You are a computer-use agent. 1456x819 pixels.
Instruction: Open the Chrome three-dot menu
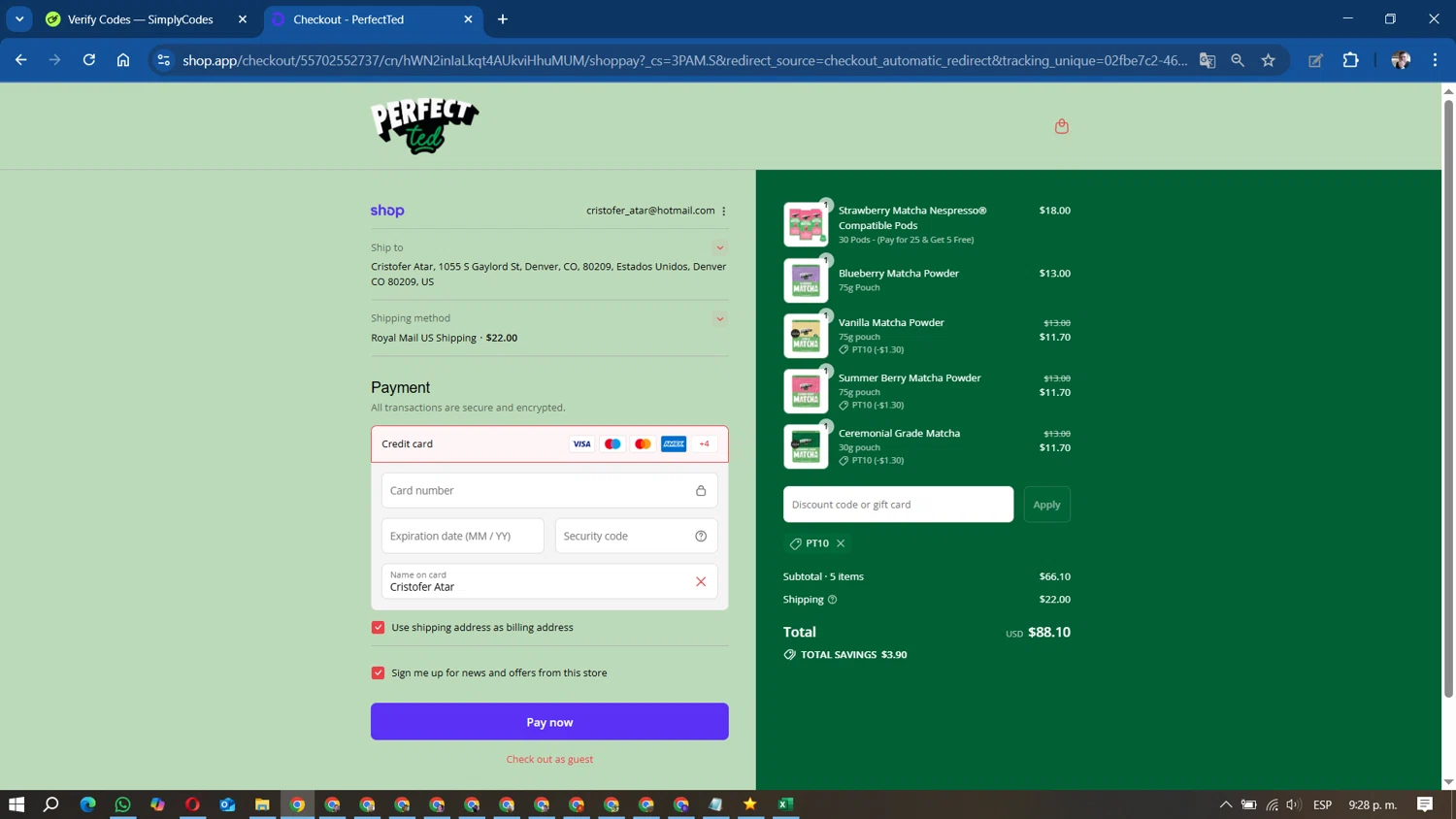coord(1435,60)
